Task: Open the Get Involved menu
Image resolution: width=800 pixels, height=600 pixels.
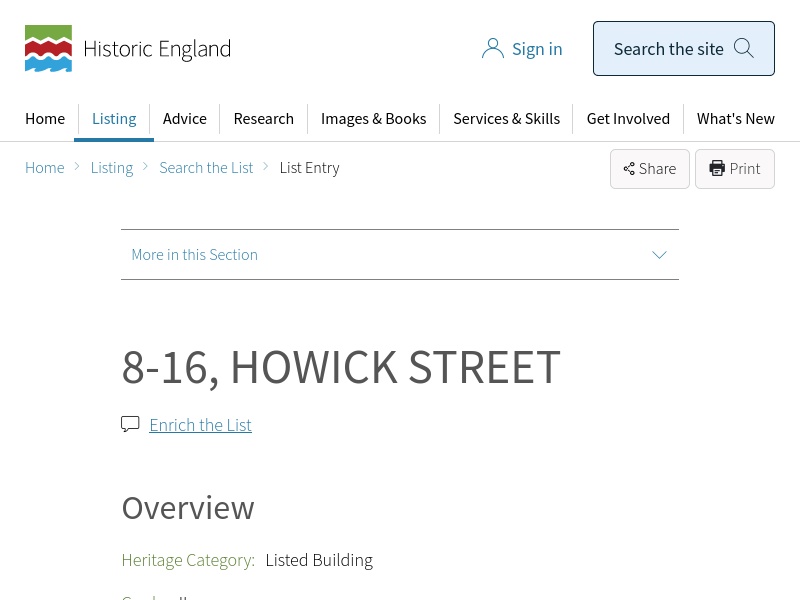Action: pos(628,118)
